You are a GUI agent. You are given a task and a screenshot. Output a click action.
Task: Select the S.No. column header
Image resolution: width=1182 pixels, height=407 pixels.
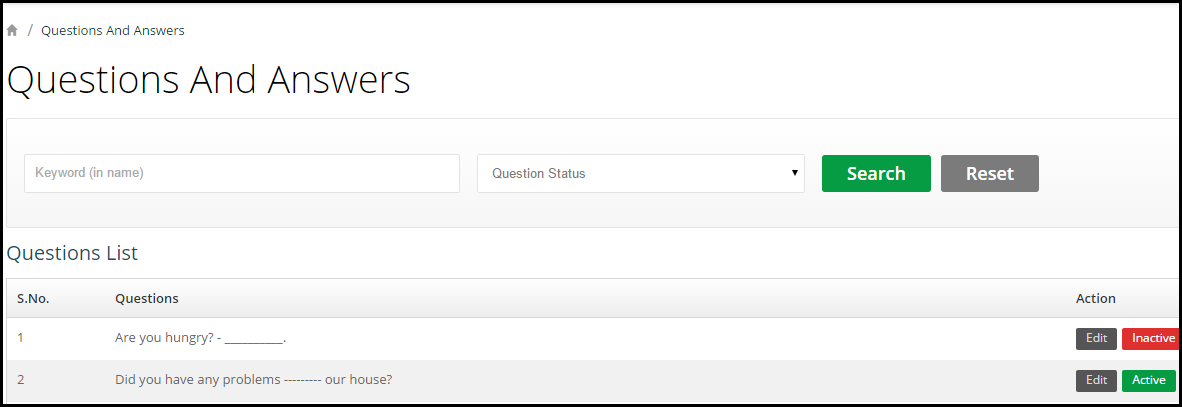[33, 298]
